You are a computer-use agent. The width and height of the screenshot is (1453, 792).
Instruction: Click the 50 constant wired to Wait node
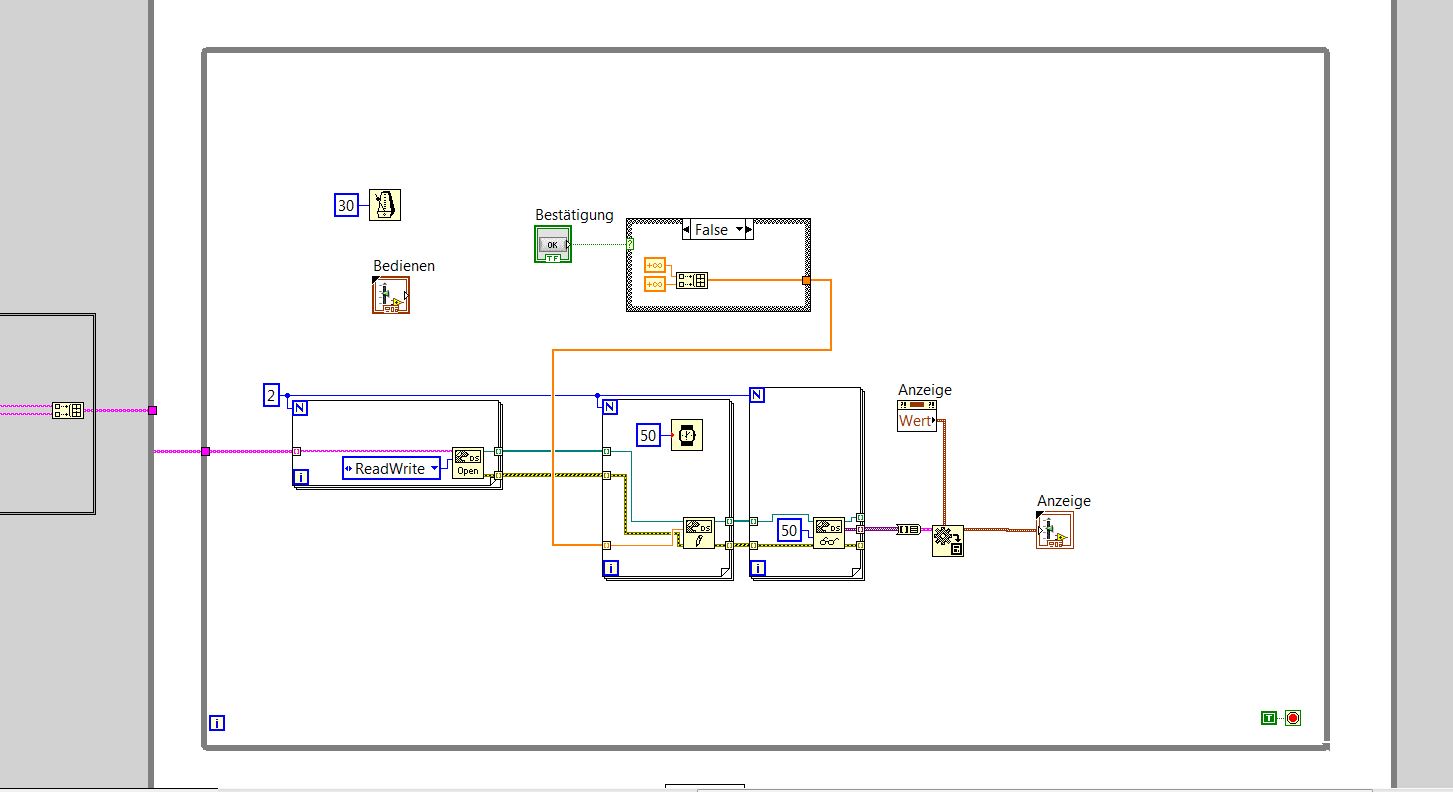tap(649, 436)
